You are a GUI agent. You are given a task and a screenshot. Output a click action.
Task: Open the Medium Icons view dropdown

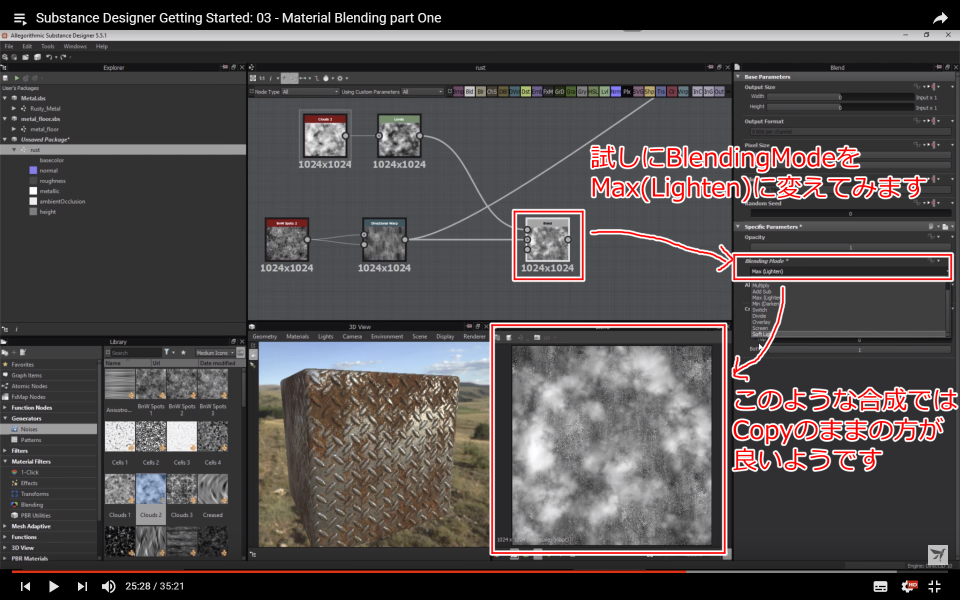coord(214,352)
